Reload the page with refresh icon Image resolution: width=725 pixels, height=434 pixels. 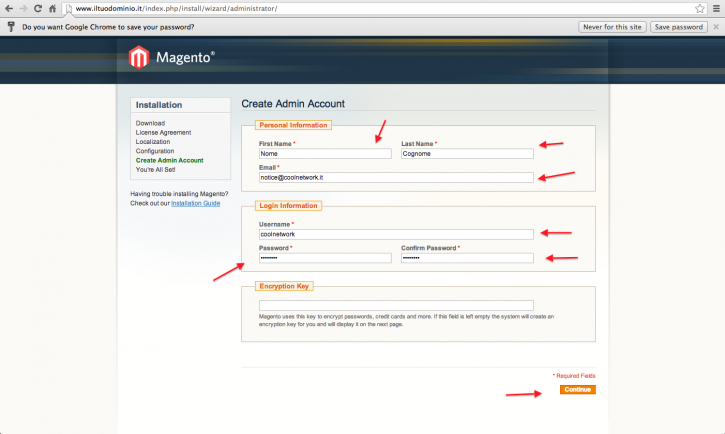pyautogui.click(x=38, y=8)
